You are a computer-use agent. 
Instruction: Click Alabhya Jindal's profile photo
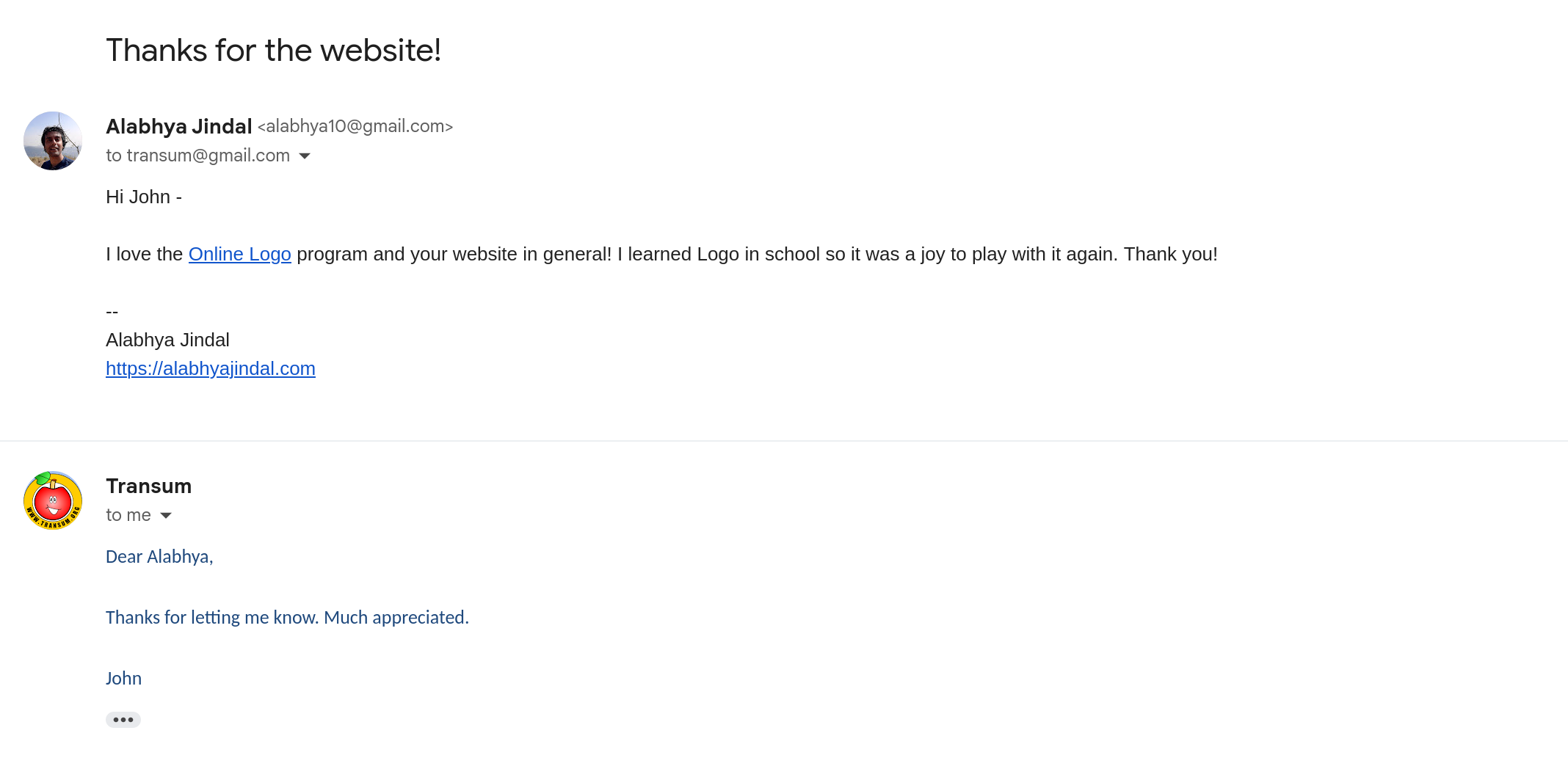coord(53,141)
